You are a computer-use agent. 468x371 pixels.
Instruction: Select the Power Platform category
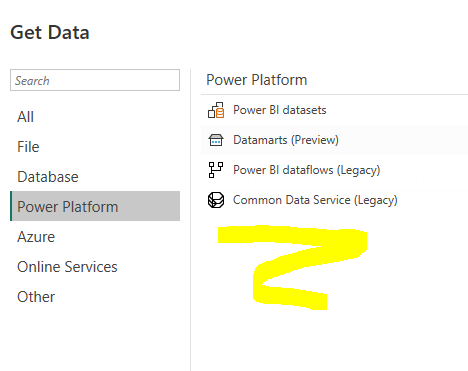point(95,206)
